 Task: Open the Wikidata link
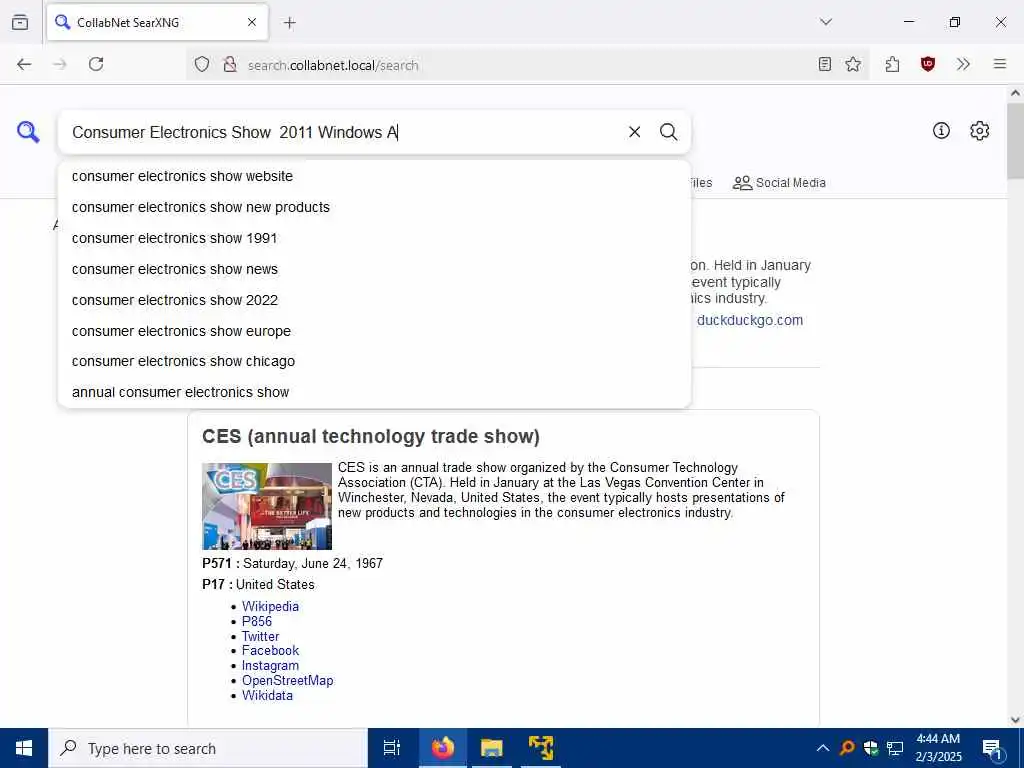click(267, 696)
